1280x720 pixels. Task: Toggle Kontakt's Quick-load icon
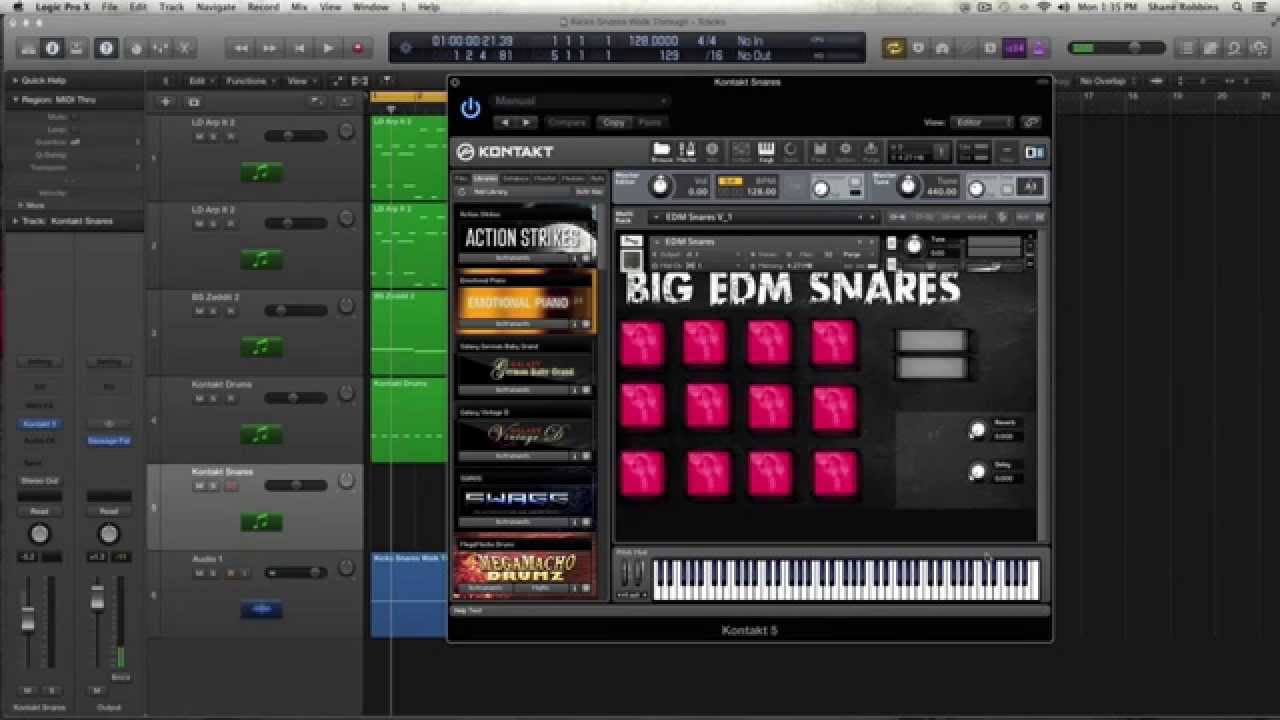pos(791,151)
